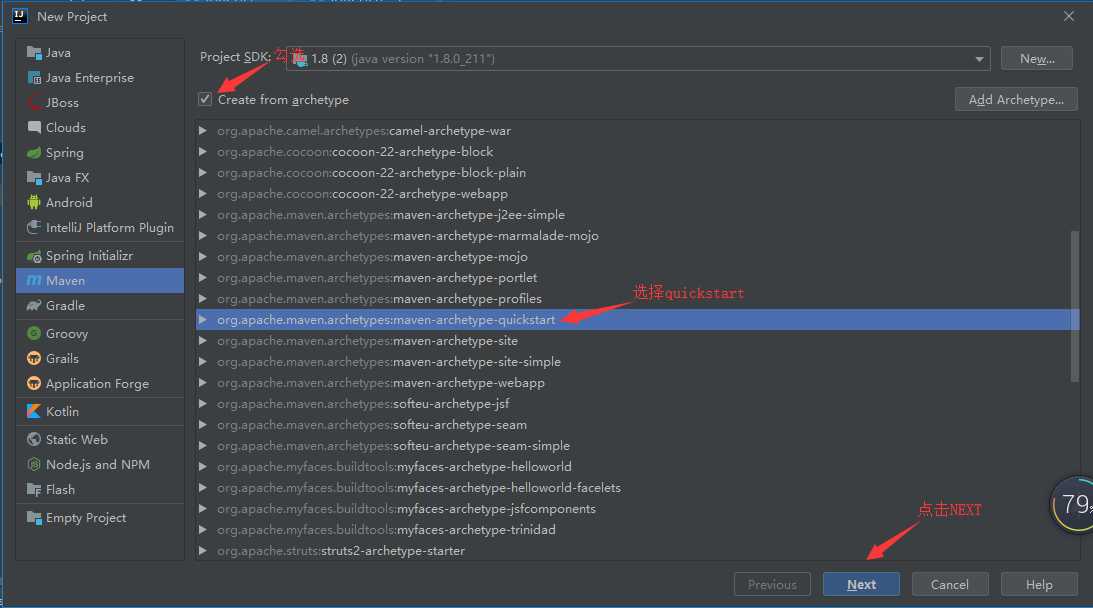The height and width of the screenshot is (608, 1093).
Task: Select Spring project type label
Action: tap(65, 153)
